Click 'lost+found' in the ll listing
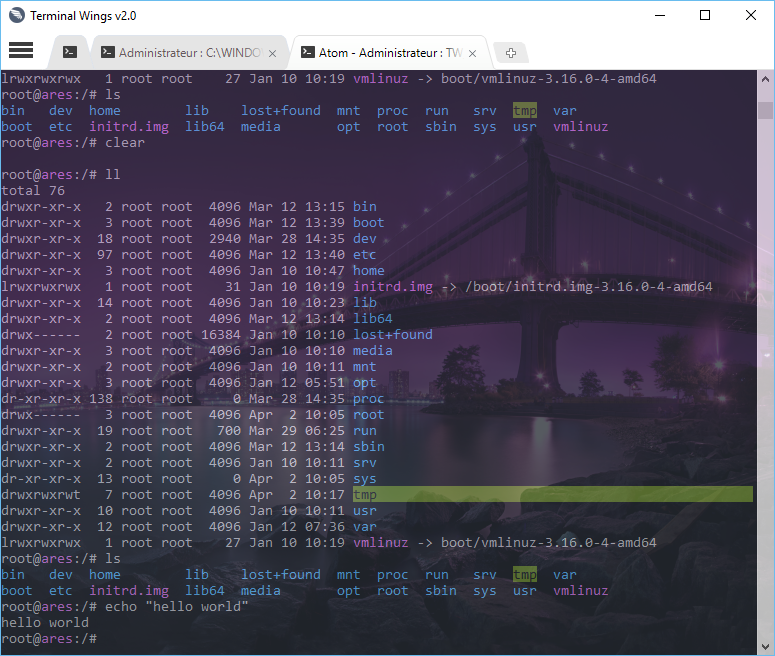The width and height of the screenshot is (775, 656). coord(393,335)
